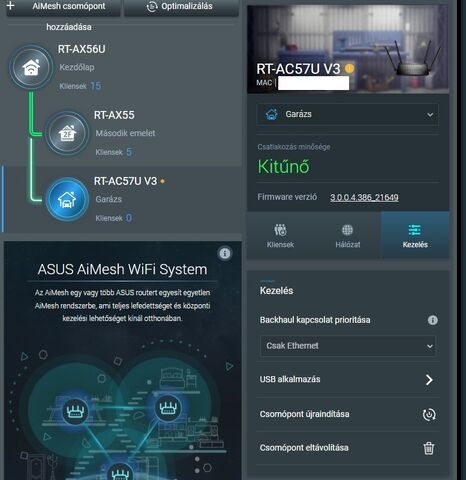Expand USB alkalmazás with the chevron
The image size is (466, 480).
point(429,379)
